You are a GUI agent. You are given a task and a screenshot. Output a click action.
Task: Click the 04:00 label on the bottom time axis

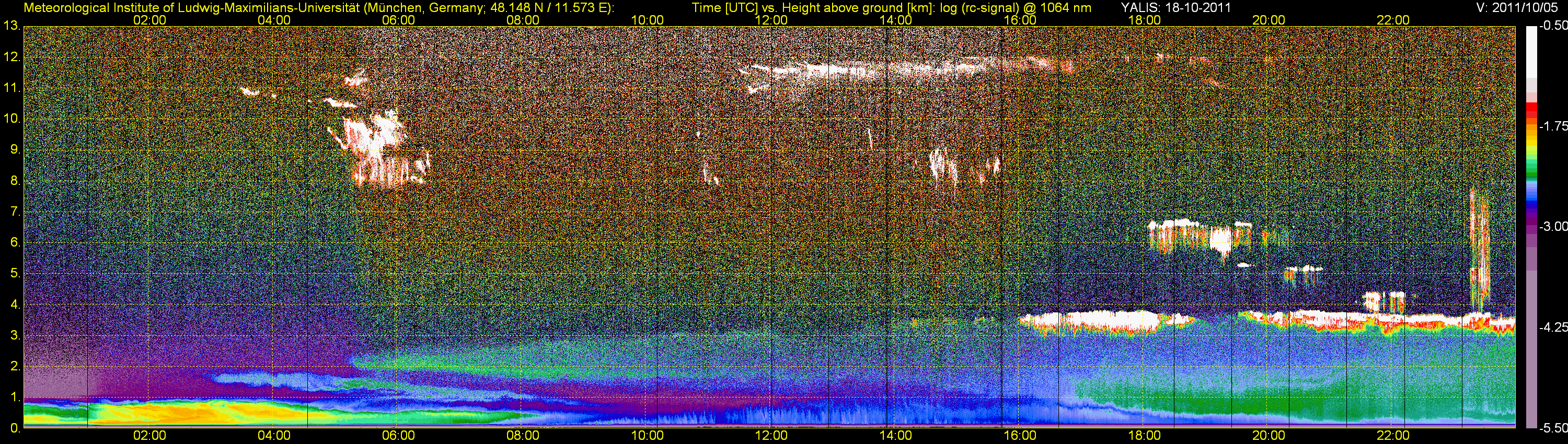pyautogui.click(x=274, y=436)
